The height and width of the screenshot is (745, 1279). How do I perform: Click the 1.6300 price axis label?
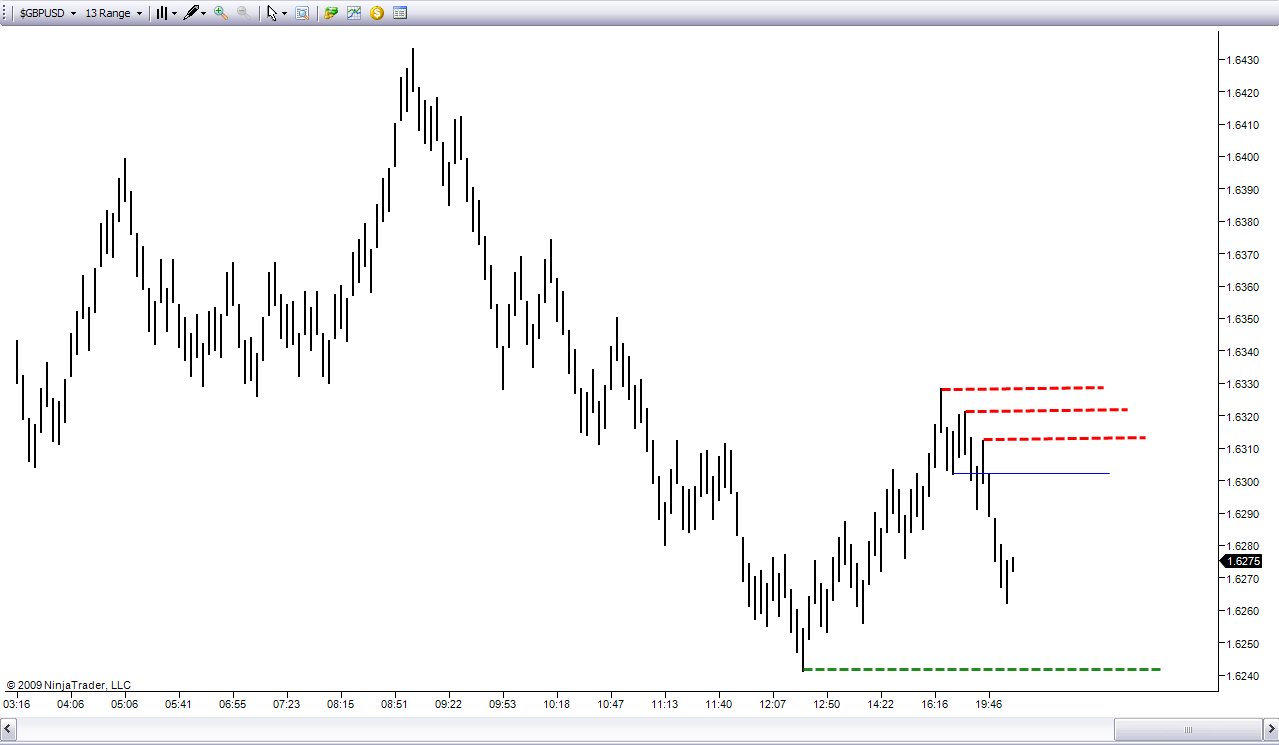coord(1243,481)
